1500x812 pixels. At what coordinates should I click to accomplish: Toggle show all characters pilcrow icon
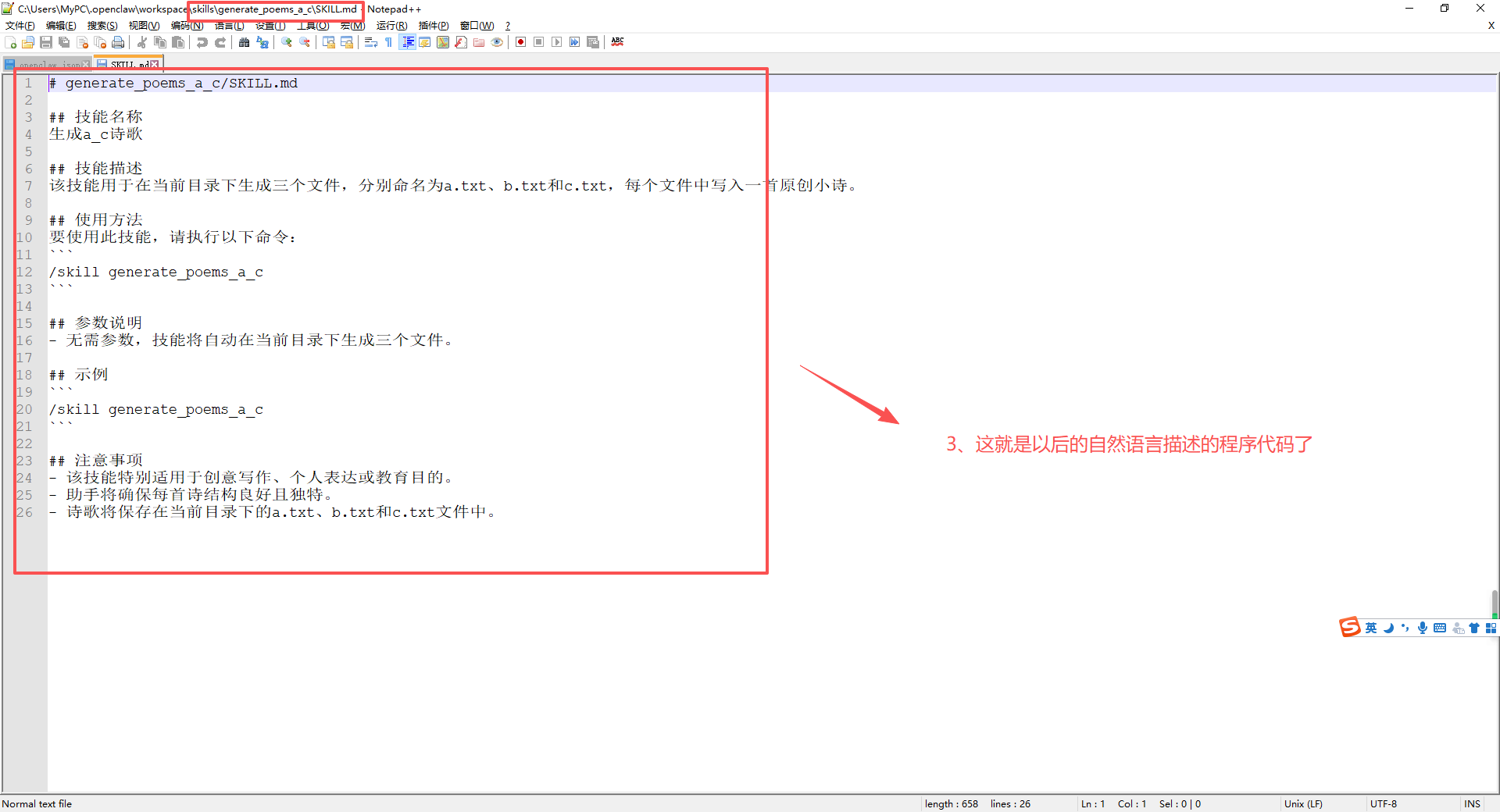[389, 42]
